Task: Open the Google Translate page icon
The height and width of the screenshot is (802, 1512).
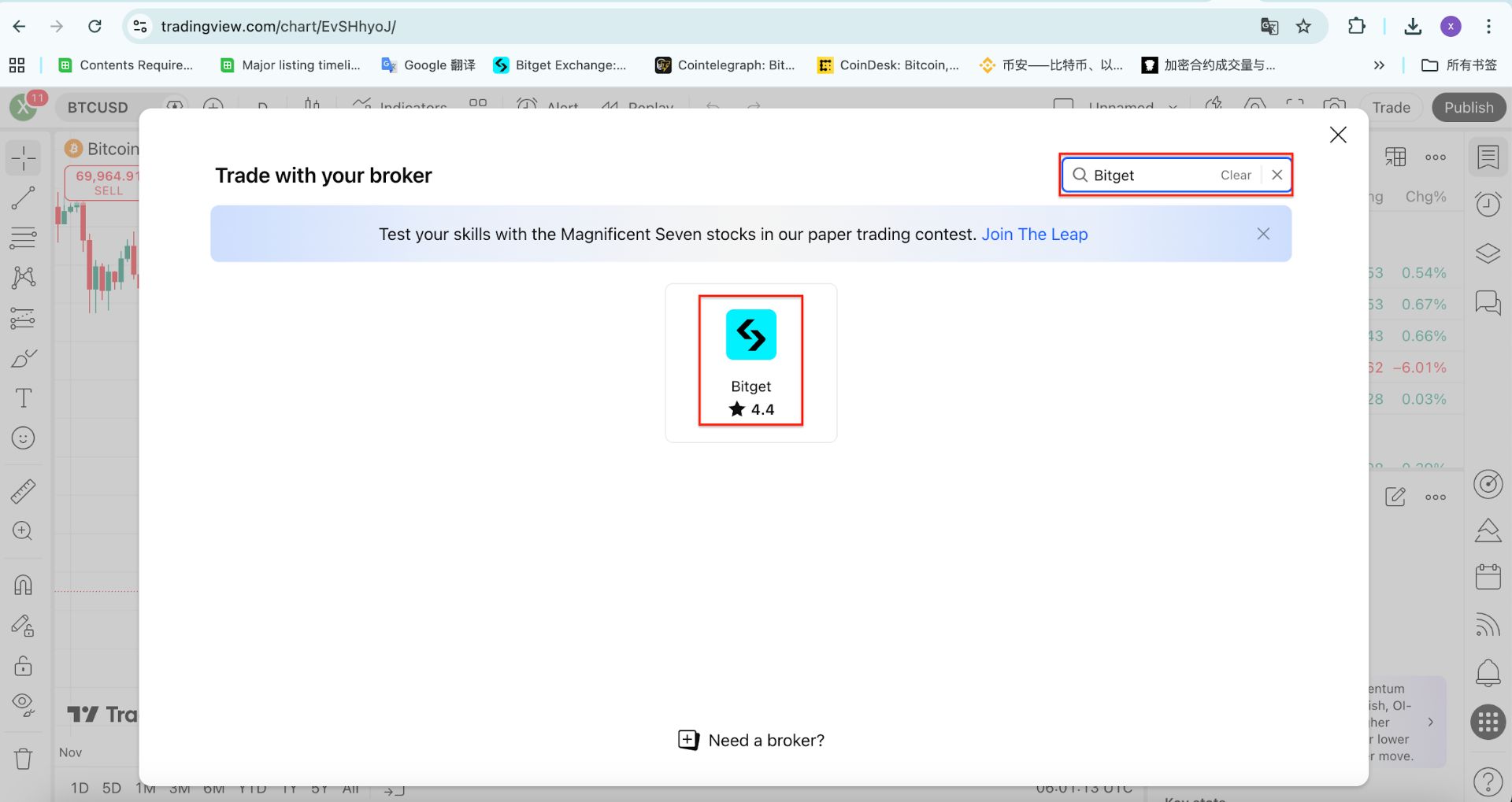Action: point(1269,26)
